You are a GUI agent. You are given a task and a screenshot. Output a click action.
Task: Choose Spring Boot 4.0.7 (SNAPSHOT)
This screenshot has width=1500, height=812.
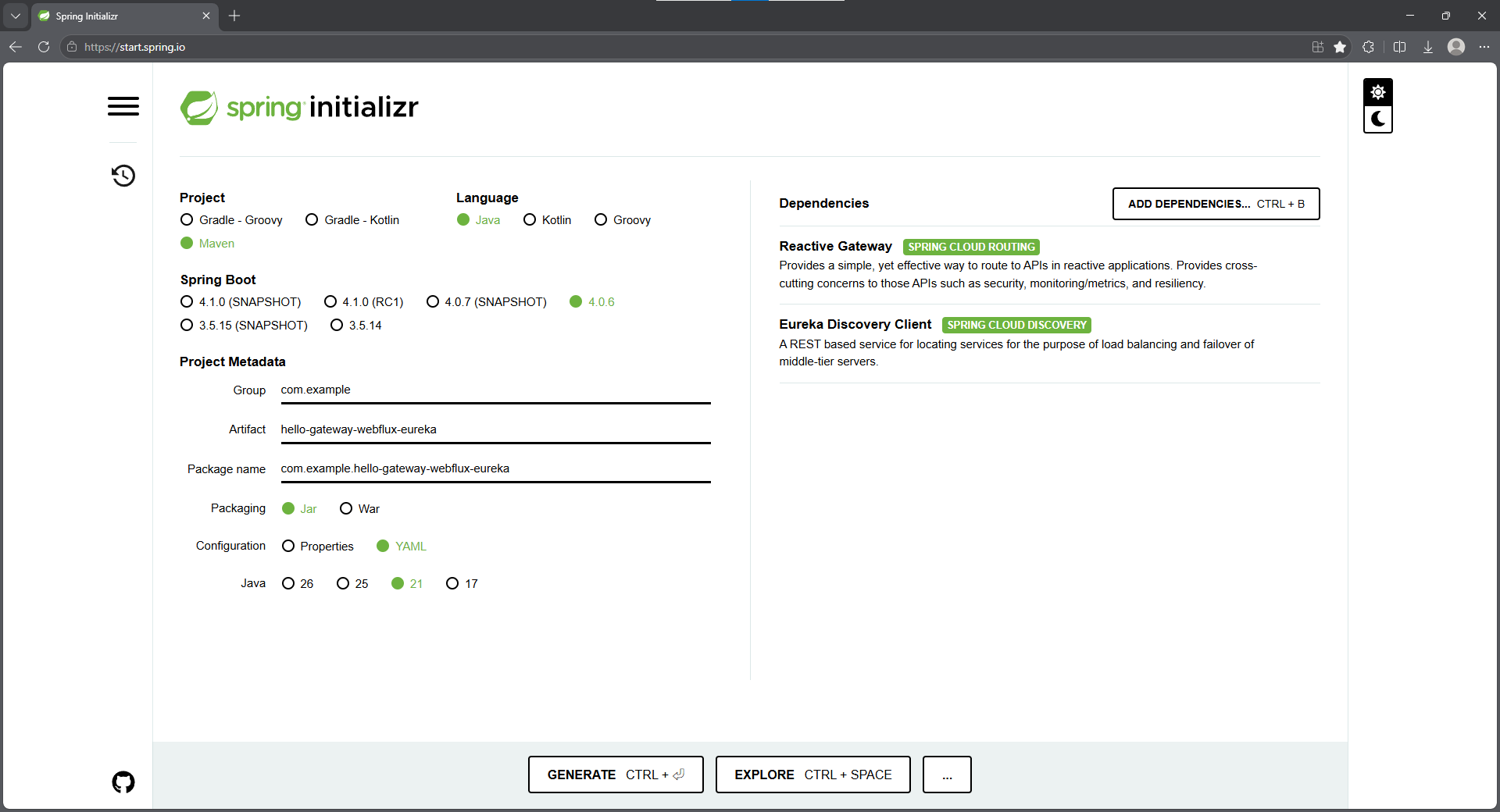pos(487,302)
